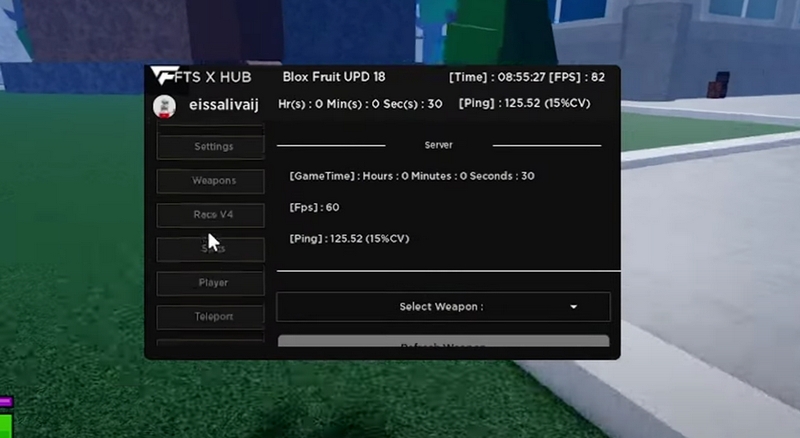
Task: Open the Teleport tab
Action: tap(213, 317)
